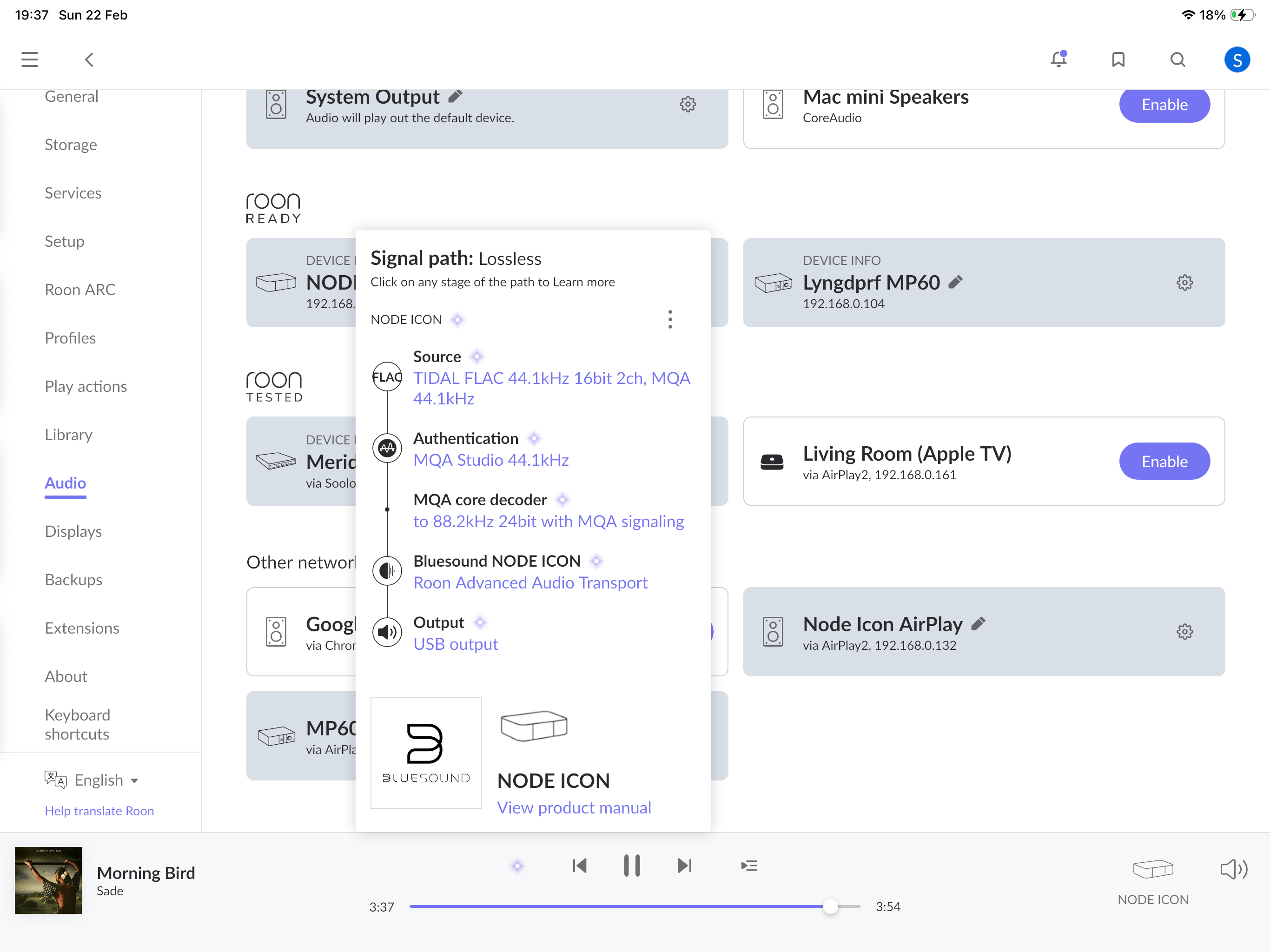Open the play queue icon

[749, 865]
